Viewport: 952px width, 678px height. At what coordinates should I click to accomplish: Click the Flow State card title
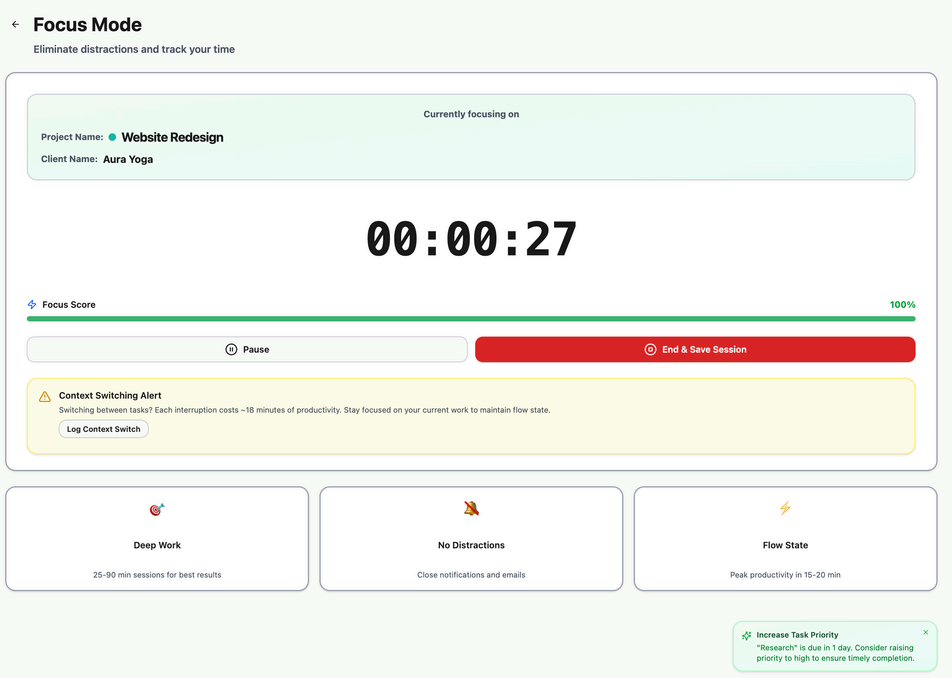pyautogui.click(x=786, y=545)
